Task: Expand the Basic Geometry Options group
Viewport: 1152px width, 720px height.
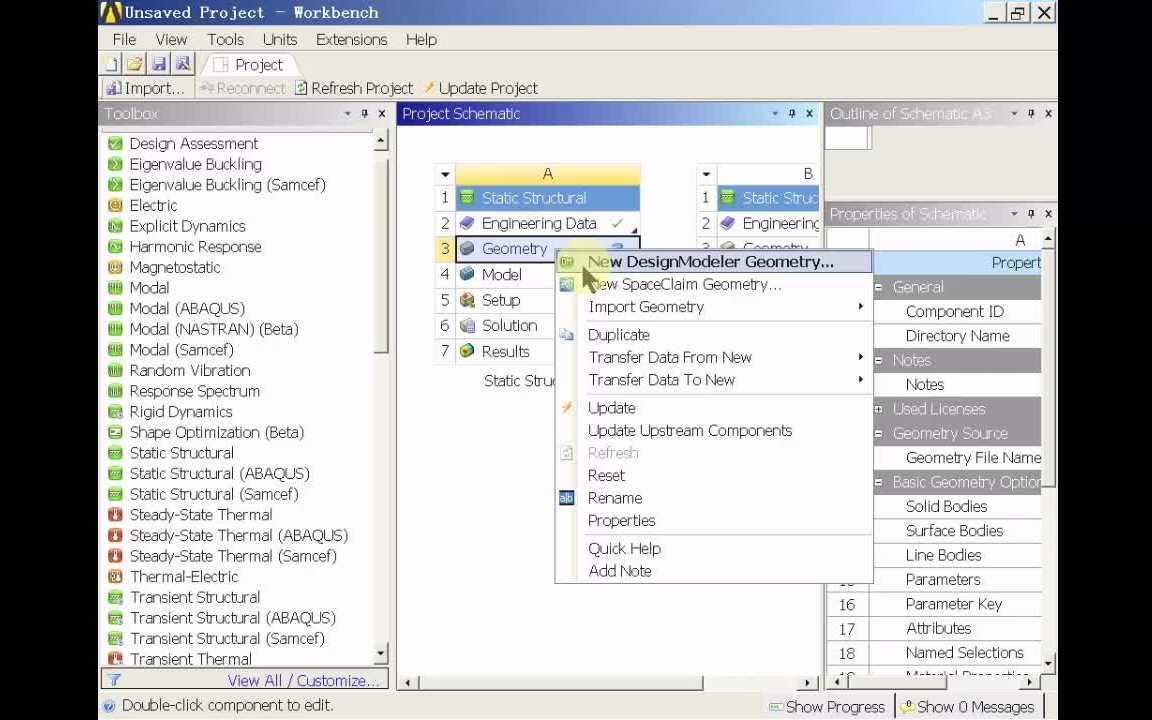Action: tap(878, 482)
